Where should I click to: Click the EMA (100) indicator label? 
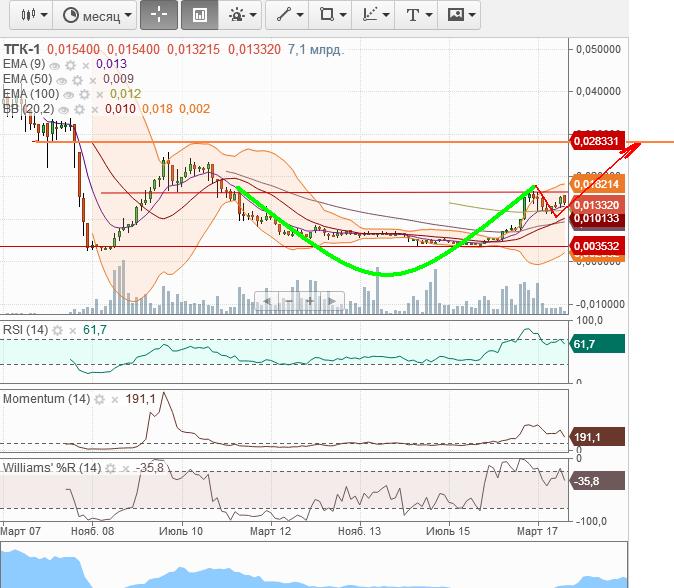tap(31, 94)
